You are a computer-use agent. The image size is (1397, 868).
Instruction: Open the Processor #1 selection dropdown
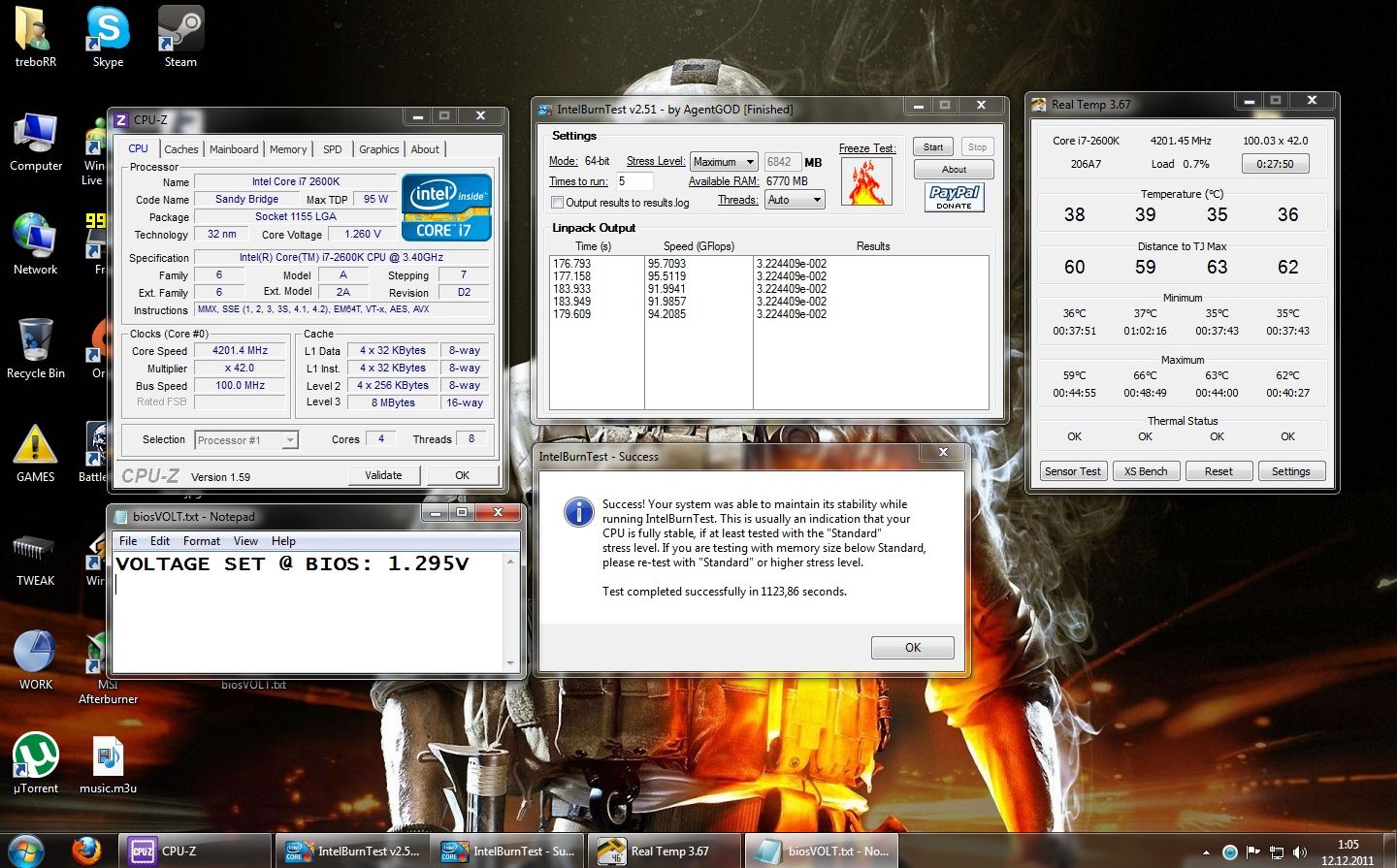tap(246, 440)
